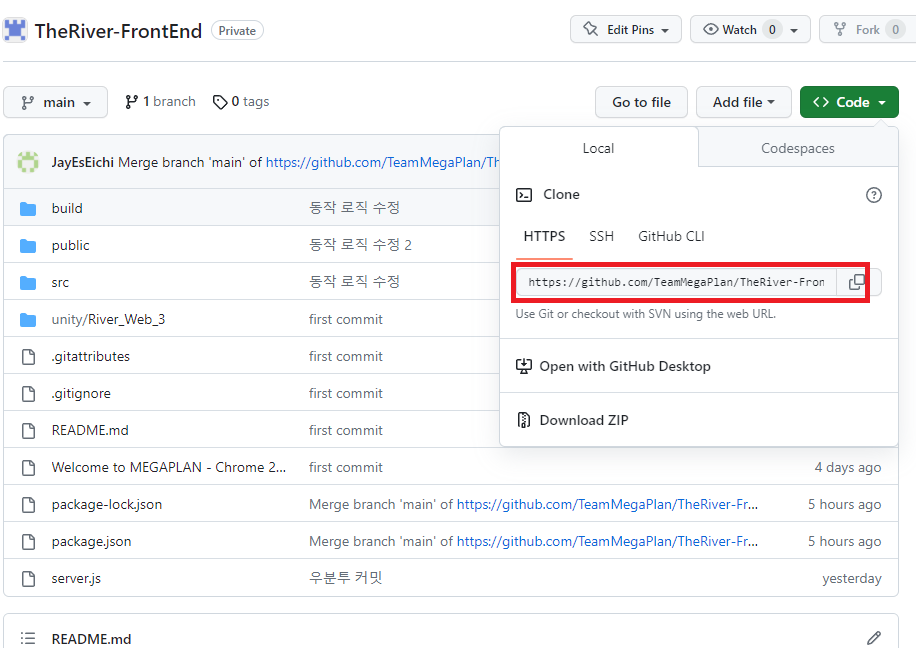Click the Welcome to MEGAPLAN file icon
Screen dimensions: 916x648
[x=28, y=467]
